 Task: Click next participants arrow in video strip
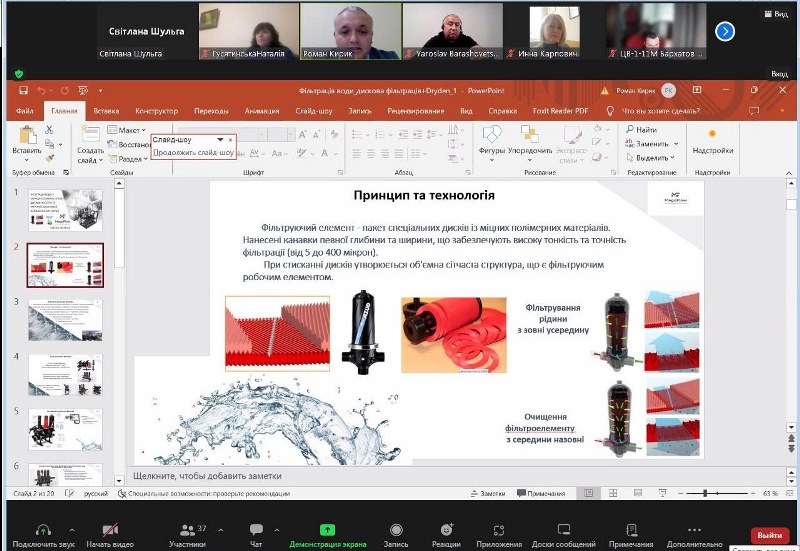click(725, 32)
